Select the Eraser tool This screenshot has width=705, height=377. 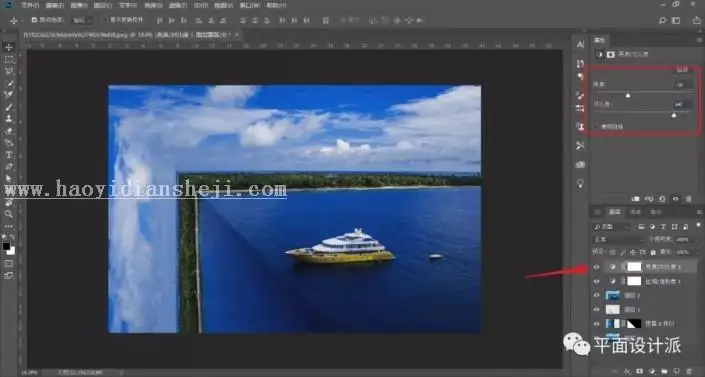coord(9,131)
